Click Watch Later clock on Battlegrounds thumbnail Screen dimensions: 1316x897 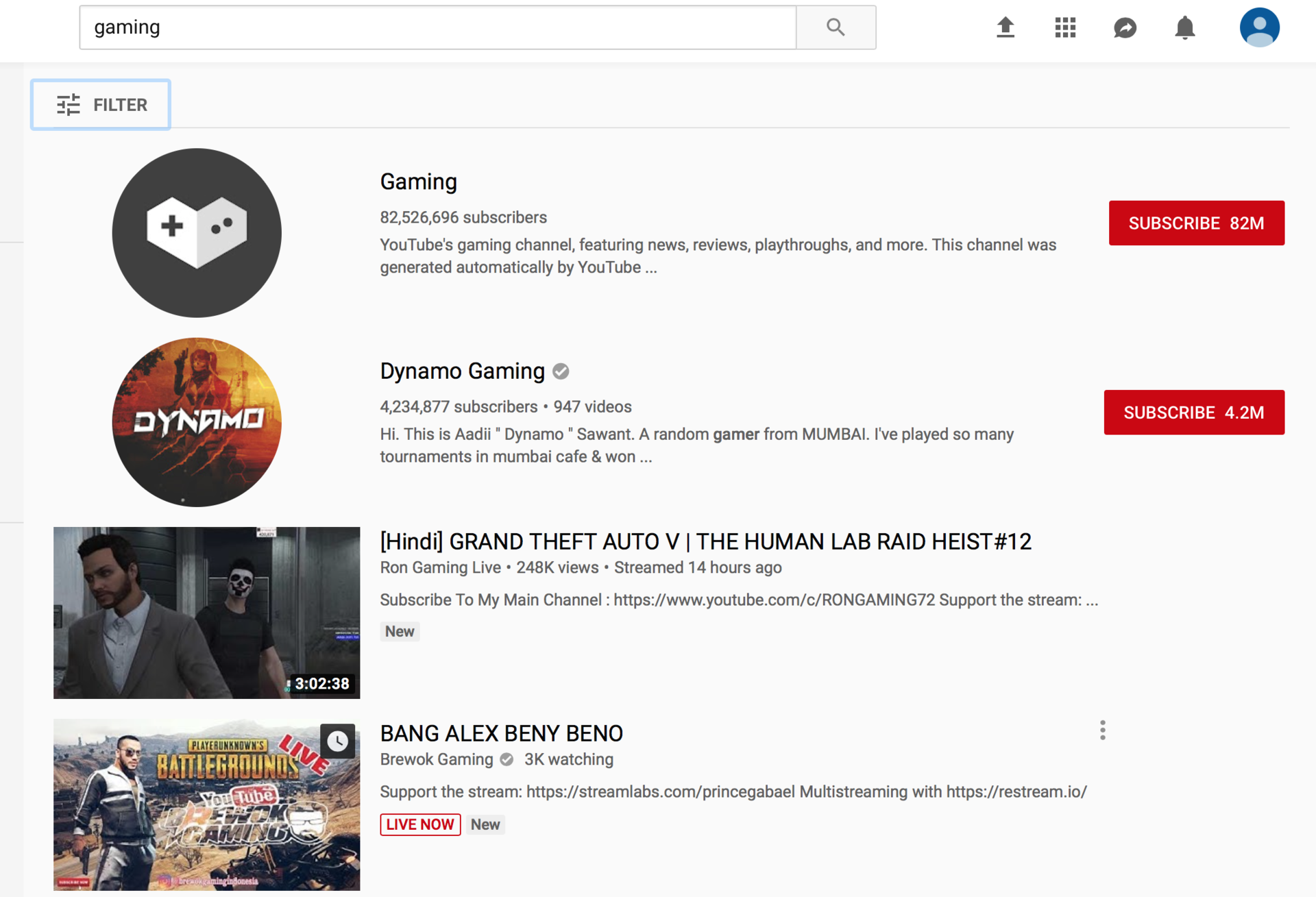(x=337, y=741)
